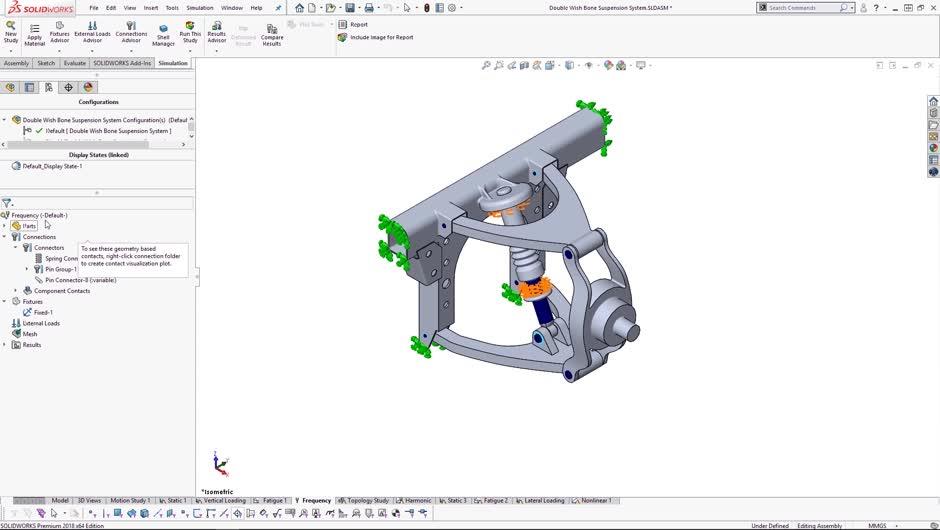Pin the menu bar with the pushpin
This screenshot has height=530, width=940.
tap(279, 8)
